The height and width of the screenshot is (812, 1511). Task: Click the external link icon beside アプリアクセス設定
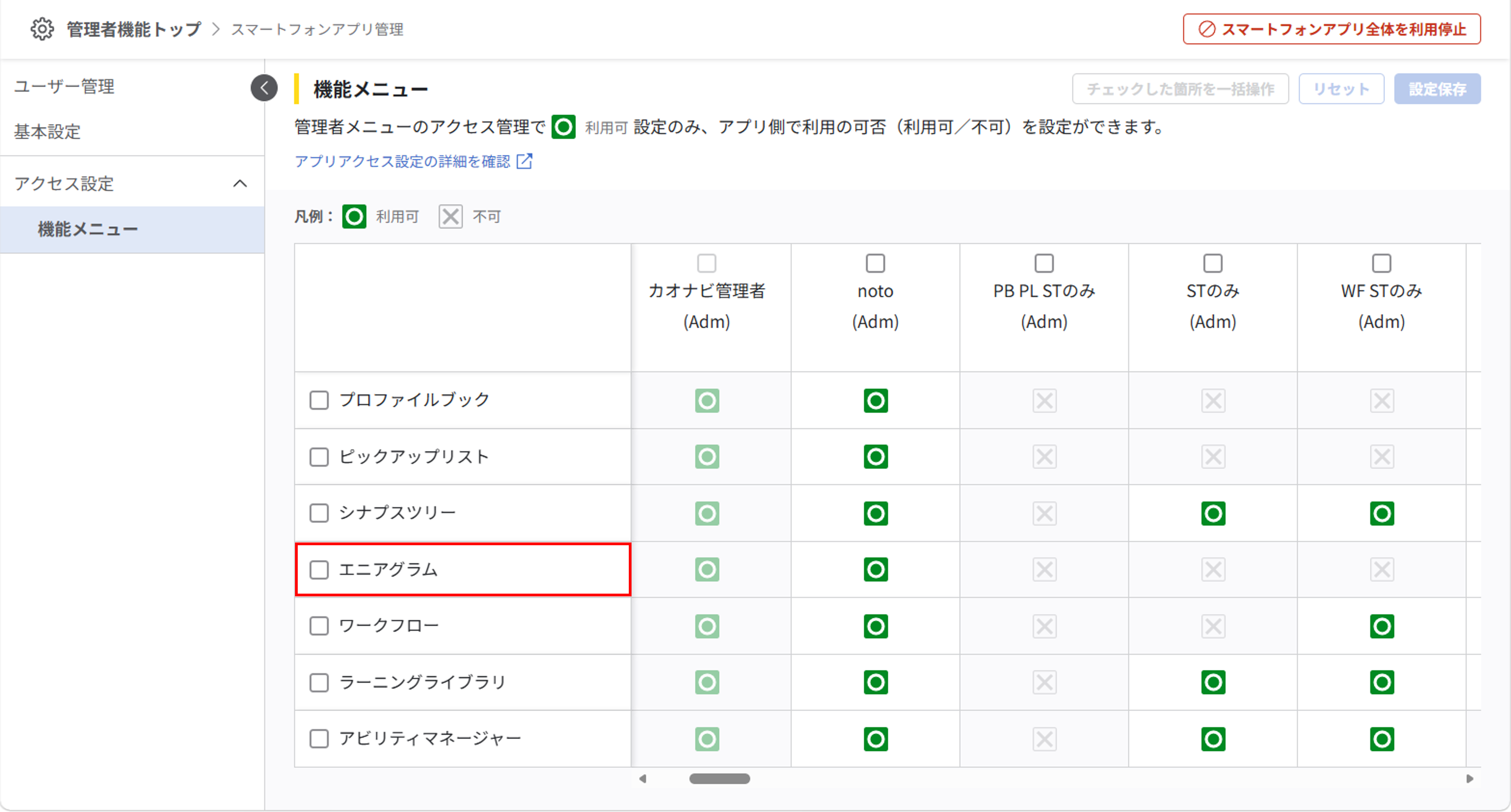coord(524,161)
